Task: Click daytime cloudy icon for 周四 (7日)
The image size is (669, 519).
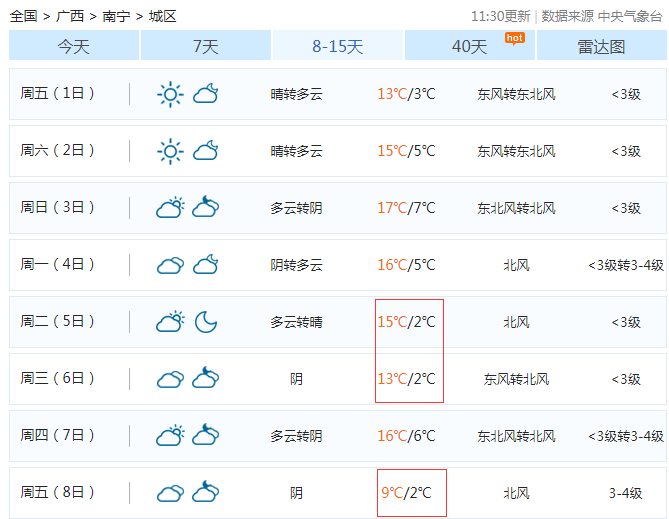Action: 170,436
